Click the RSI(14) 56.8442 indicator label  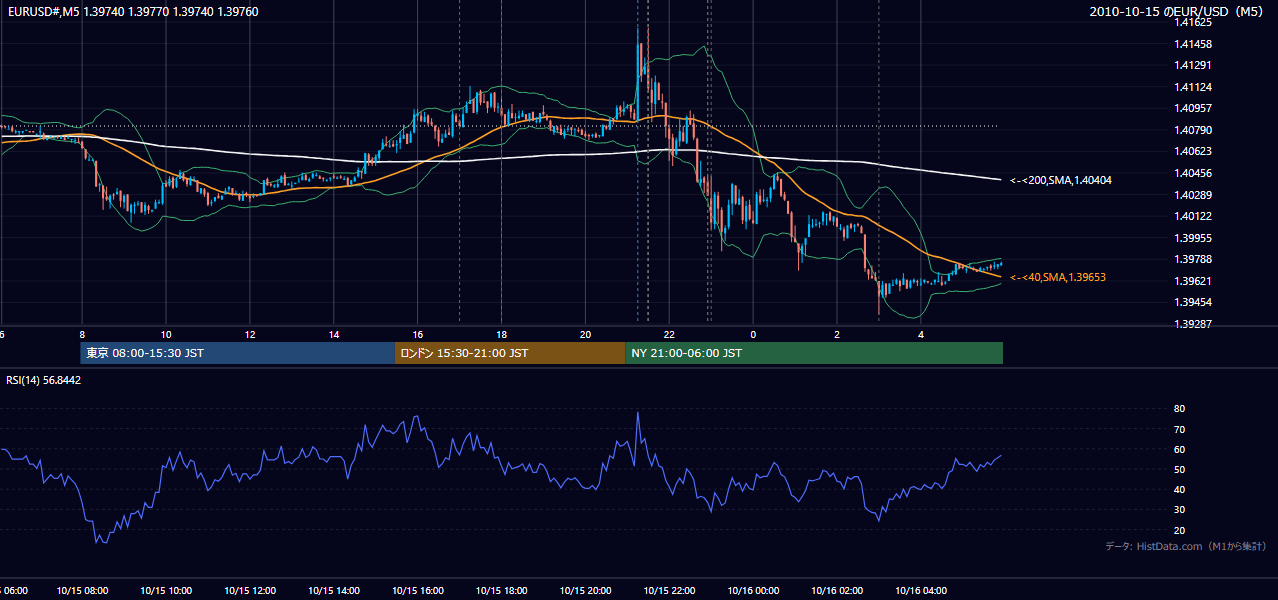[x=43, y=380]
